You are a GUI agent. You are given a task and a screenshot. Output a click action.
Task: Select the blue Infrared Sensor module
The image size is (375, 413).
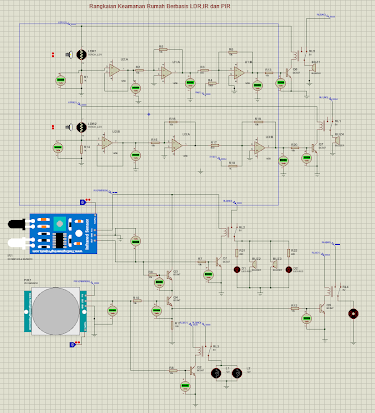pos(63,234)
